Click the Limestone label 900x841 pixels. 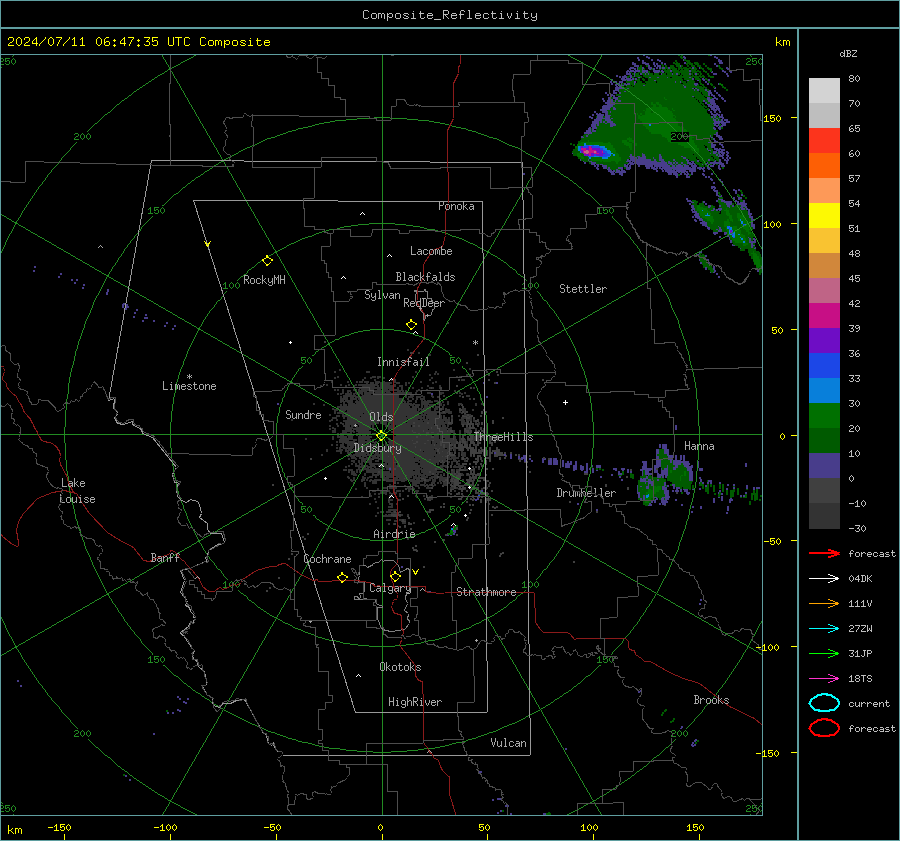(x=189, y=386)
